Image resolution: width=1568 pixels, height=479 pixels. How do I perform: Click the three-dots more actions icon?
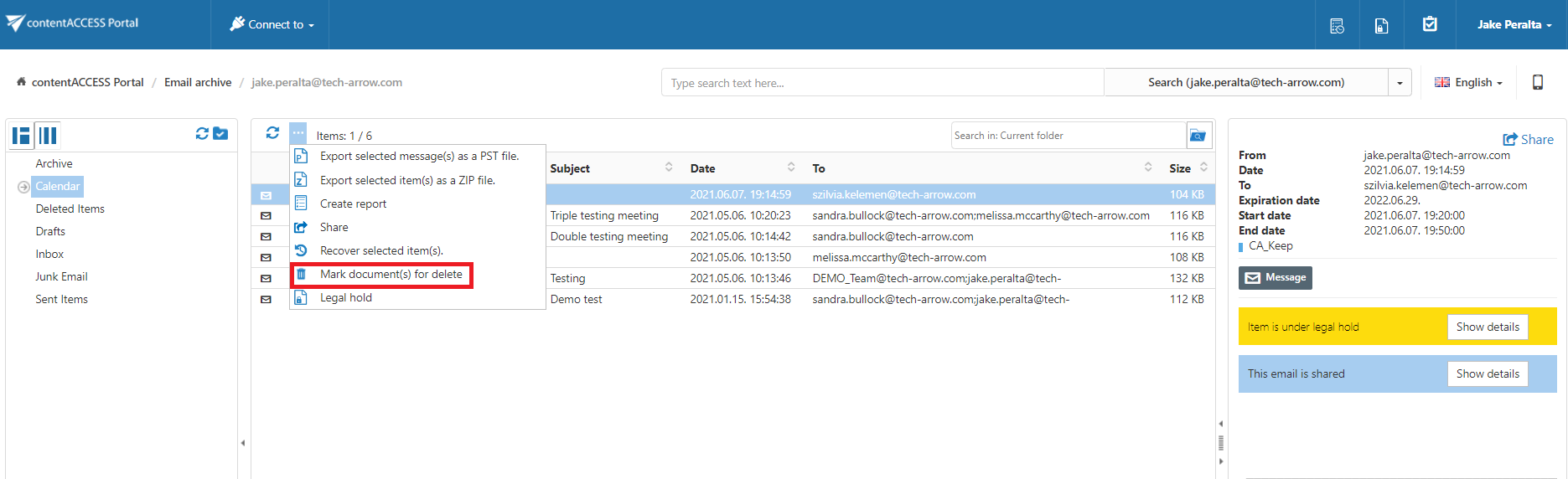point(298,133)
